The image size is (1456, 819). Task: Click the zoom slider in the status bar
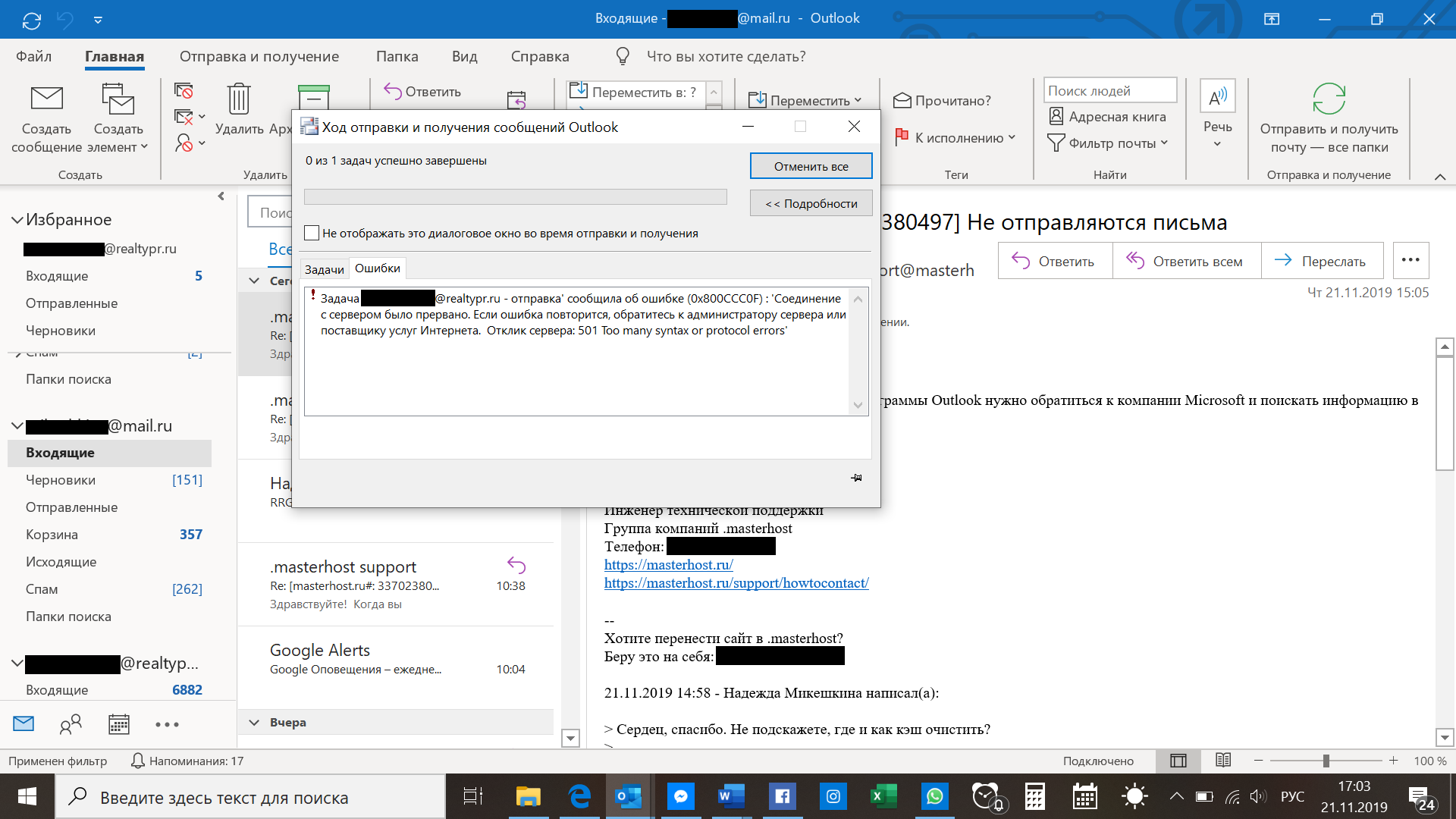pos(1326,761)
